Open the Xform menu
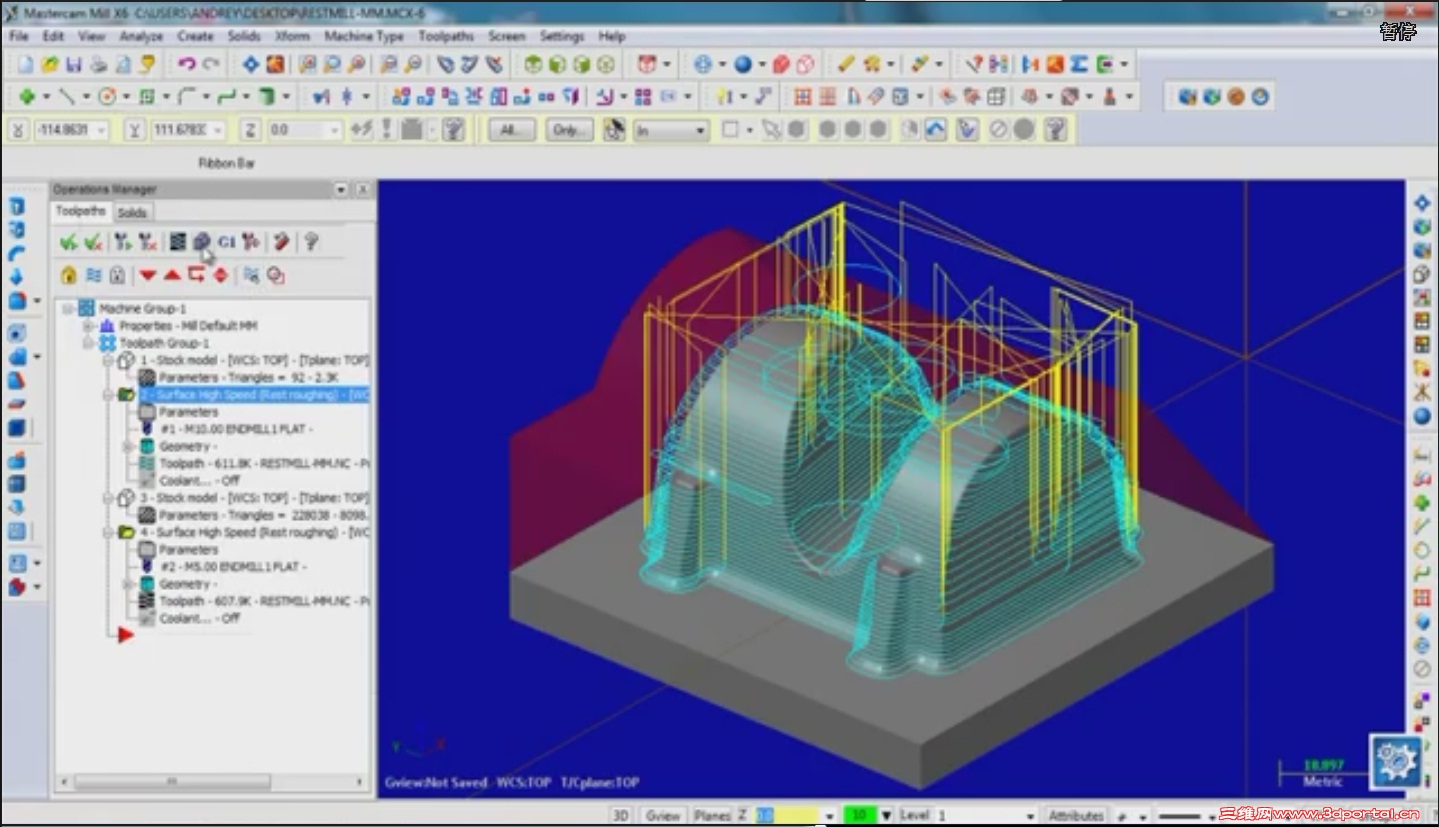The image size is (1439, 827). [293, 36]
